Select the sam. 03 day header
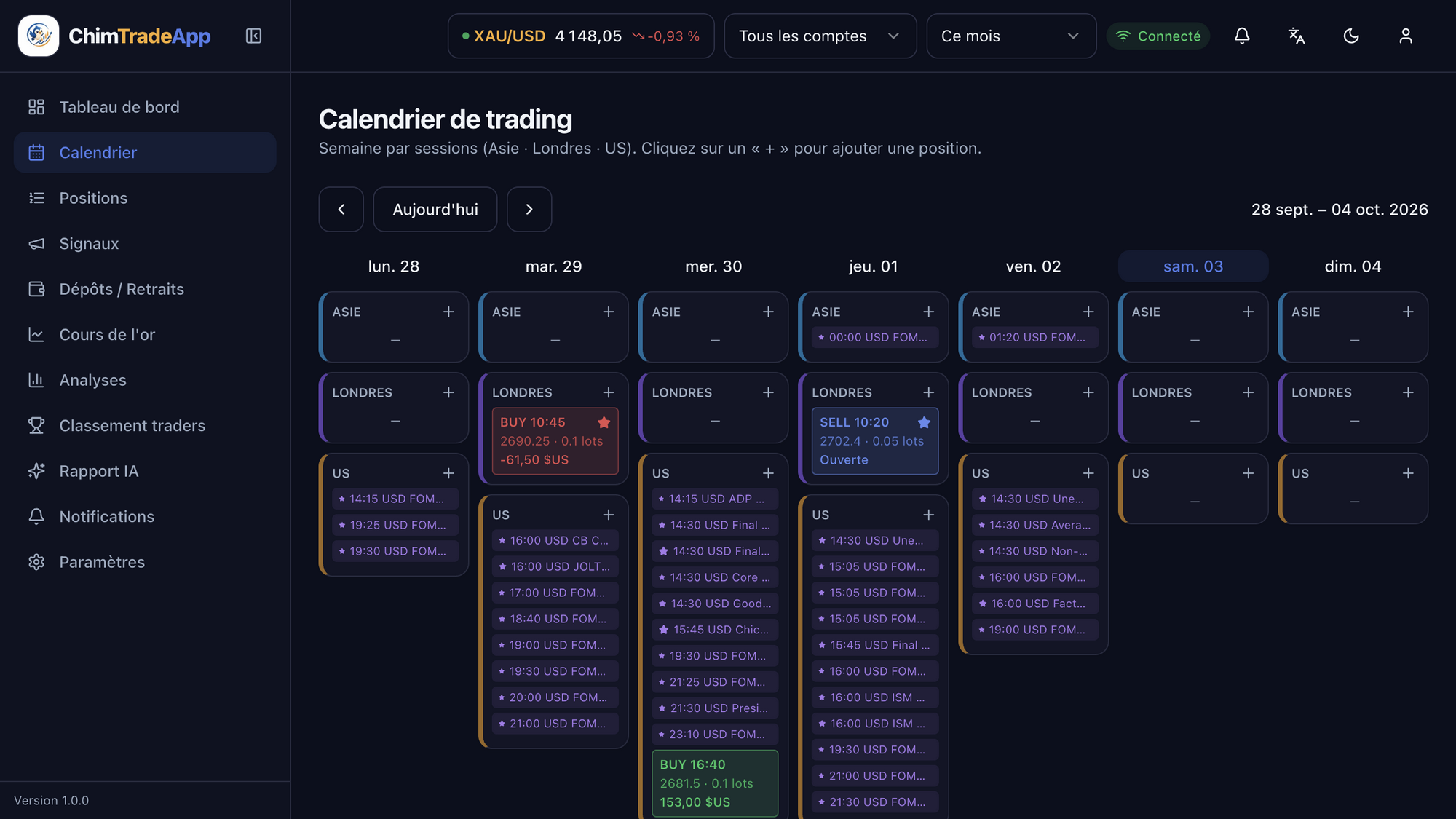Image resolution: width=1456 pixels, height=819 pixels. point(1193,266)
